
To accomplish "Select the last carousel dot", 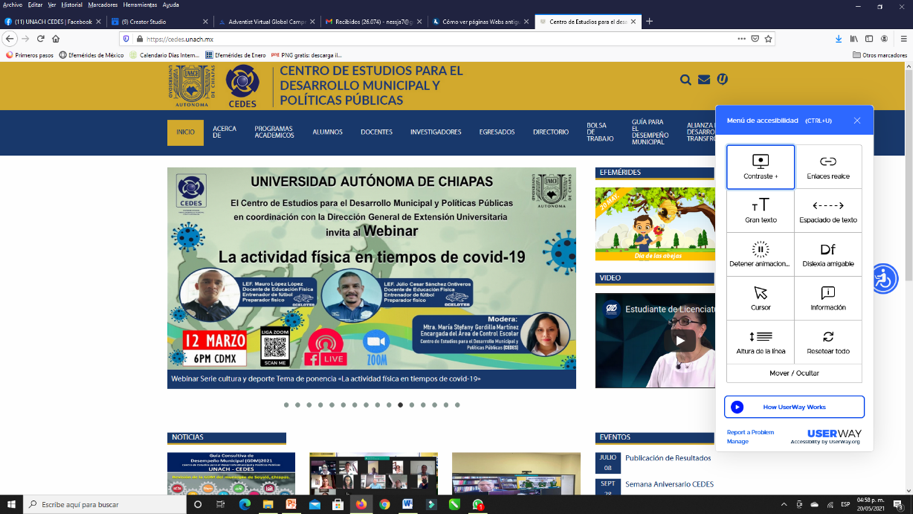I will pos(457,405).
